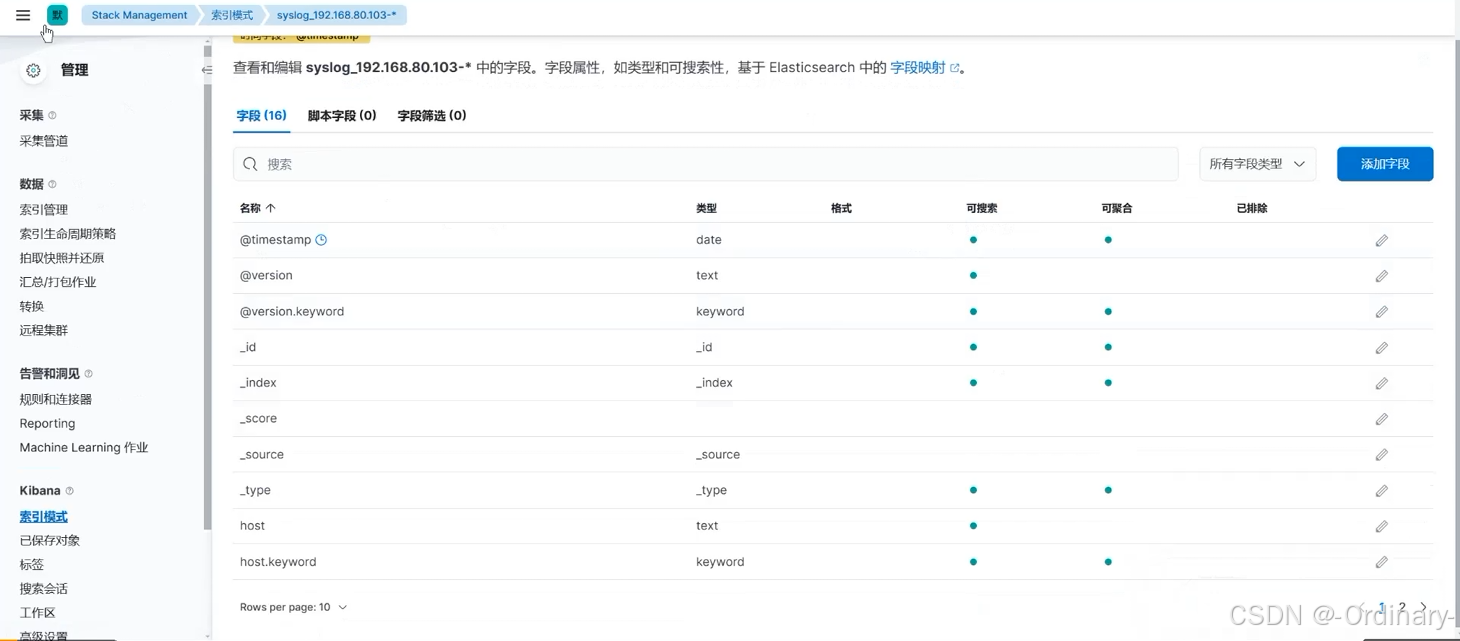This screenshot has width=1460, height=641.
Task: Sort by the 名称 column header
Action: [x=257, y=208]
